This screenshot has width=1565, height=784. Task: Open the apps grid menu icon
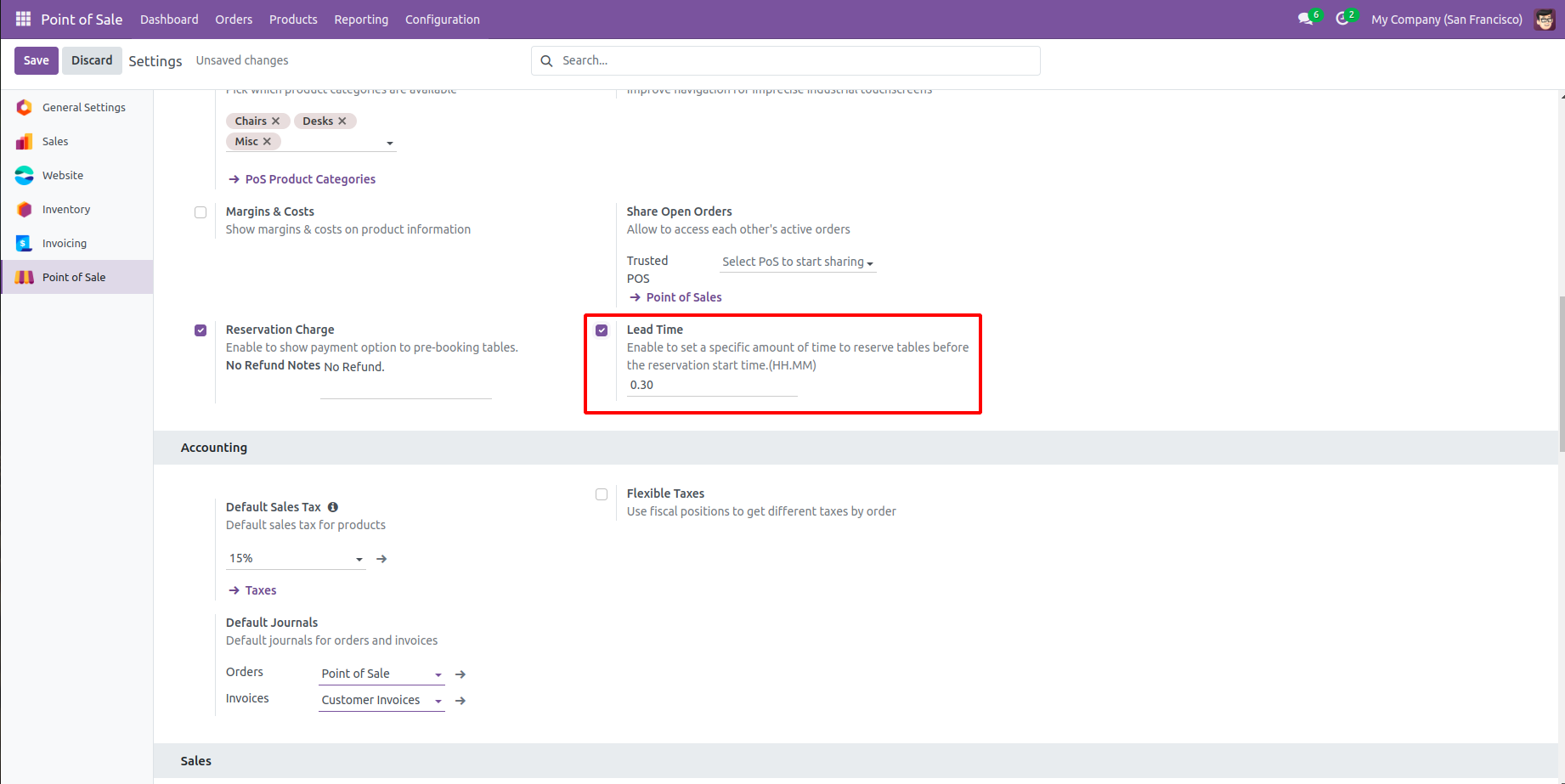(x=23, y=19)
